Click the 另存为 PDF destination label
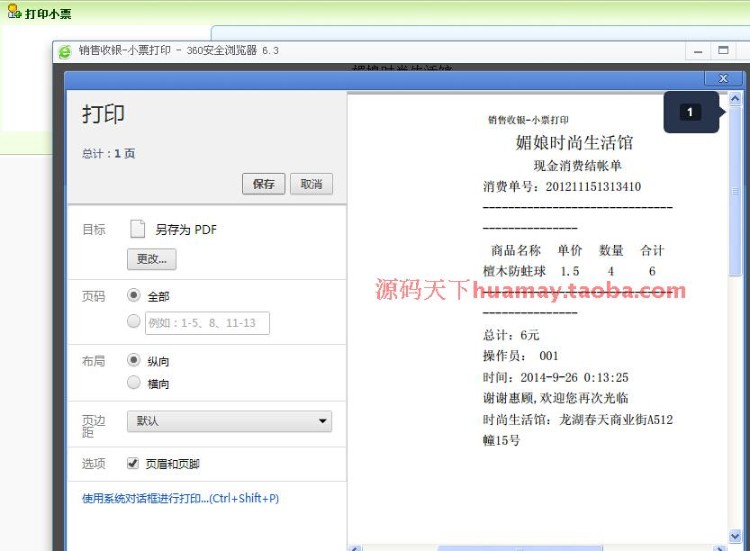Screen dimensions: 750x551 [x=186, y=230]
